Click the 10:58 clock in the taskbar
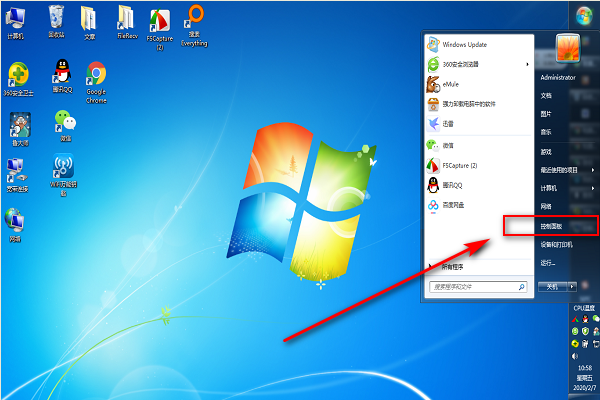 pos(585,368)
